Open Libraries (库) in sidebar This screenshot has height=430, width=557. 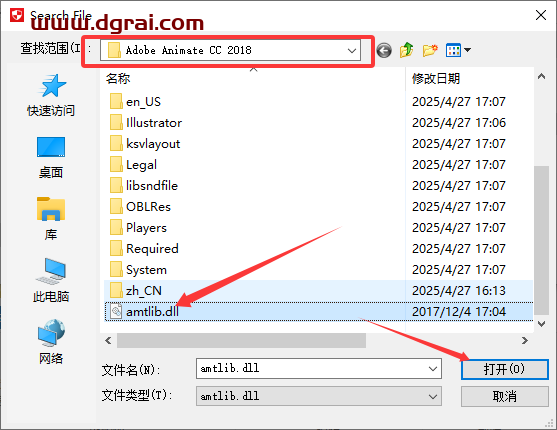pyautogui.click(x=51, y=219)
